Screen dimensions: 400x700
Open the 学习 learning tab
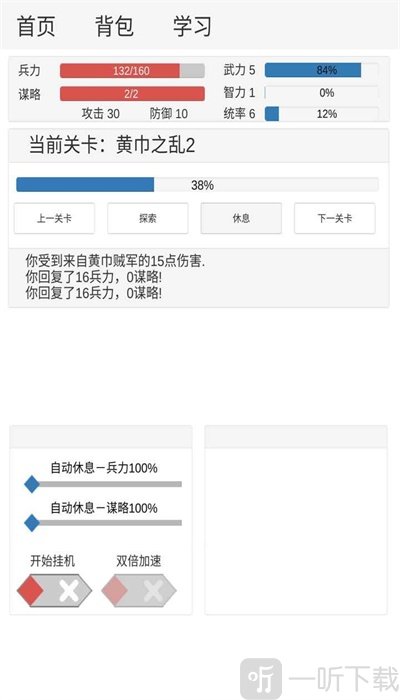coord(192,26)
